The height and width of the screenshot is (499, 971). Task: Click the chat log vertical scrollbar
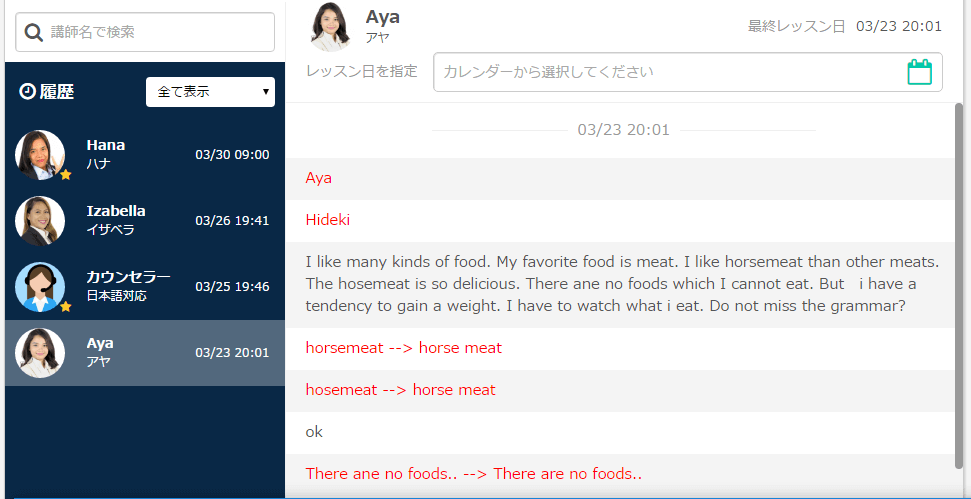pos(959,285)
